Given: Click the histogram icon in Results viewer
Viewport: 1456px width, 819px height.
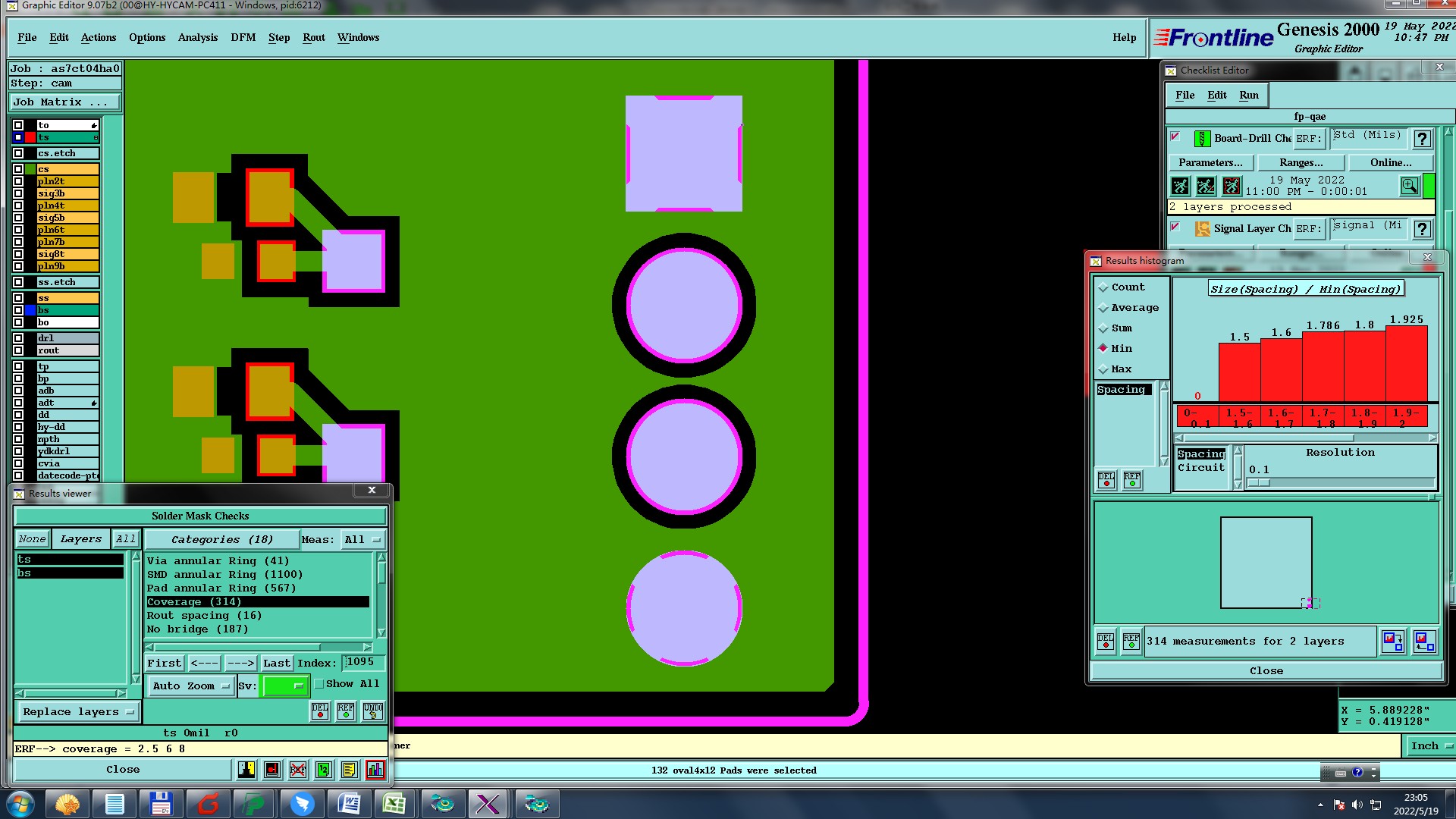Looking at the screenshot, I should click(x=375, y=770).
